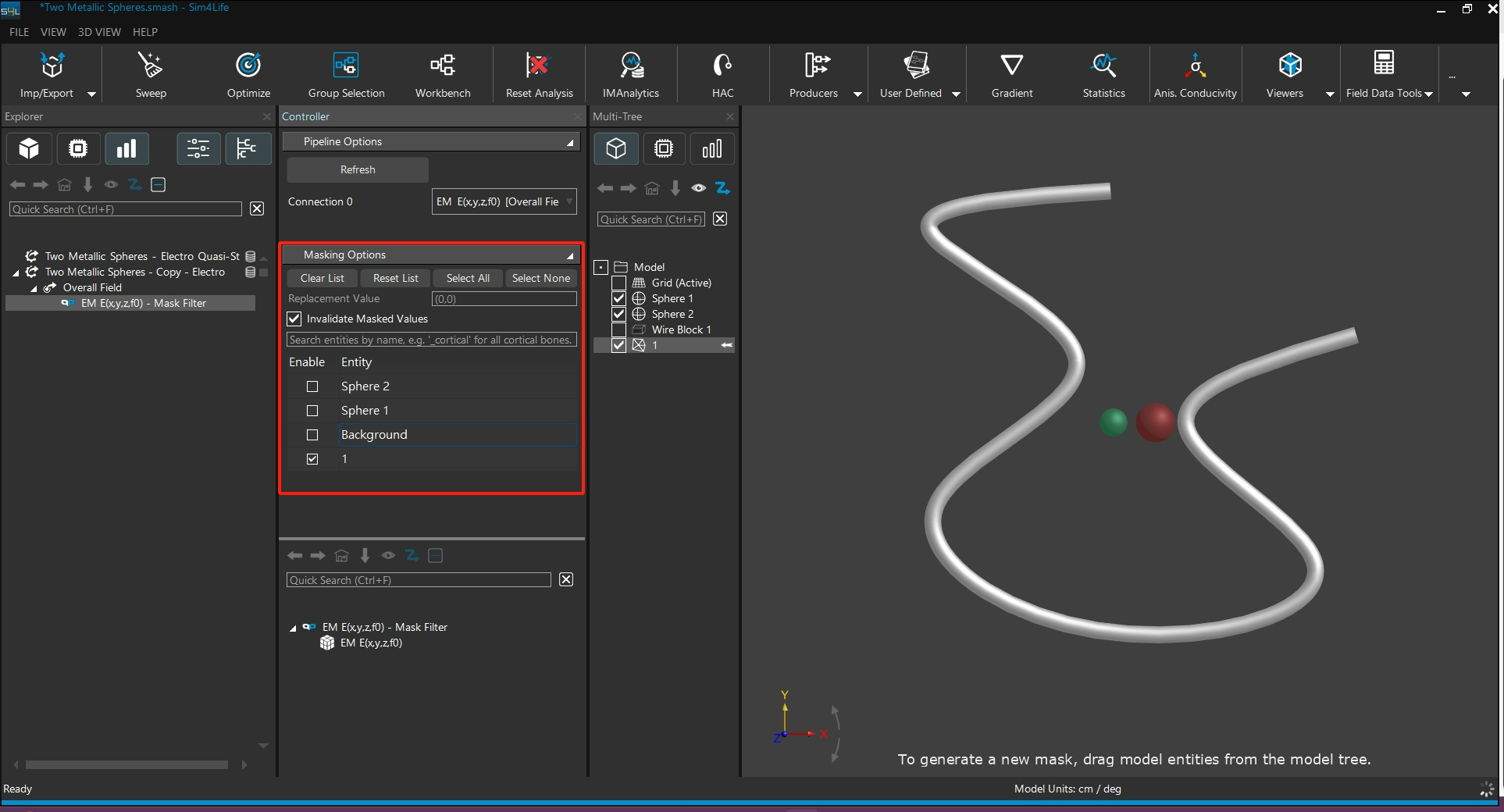Click the Select All button
Image resolution: width=1504 pixels, height=812 pixels.
pos(468,278)
